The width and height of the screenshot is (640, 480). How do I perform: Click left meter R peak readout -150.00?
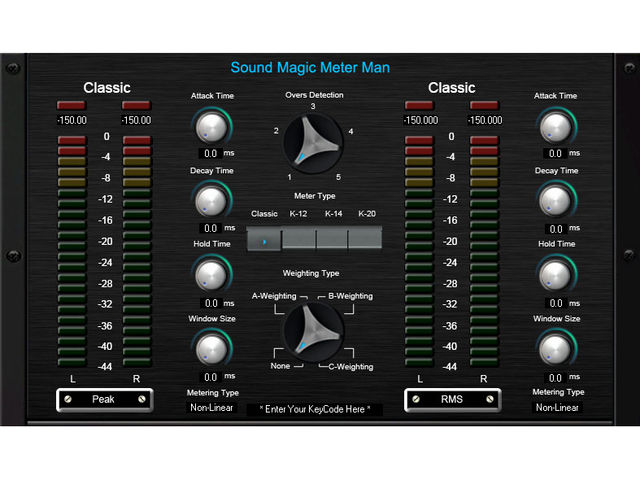[136, 120]
